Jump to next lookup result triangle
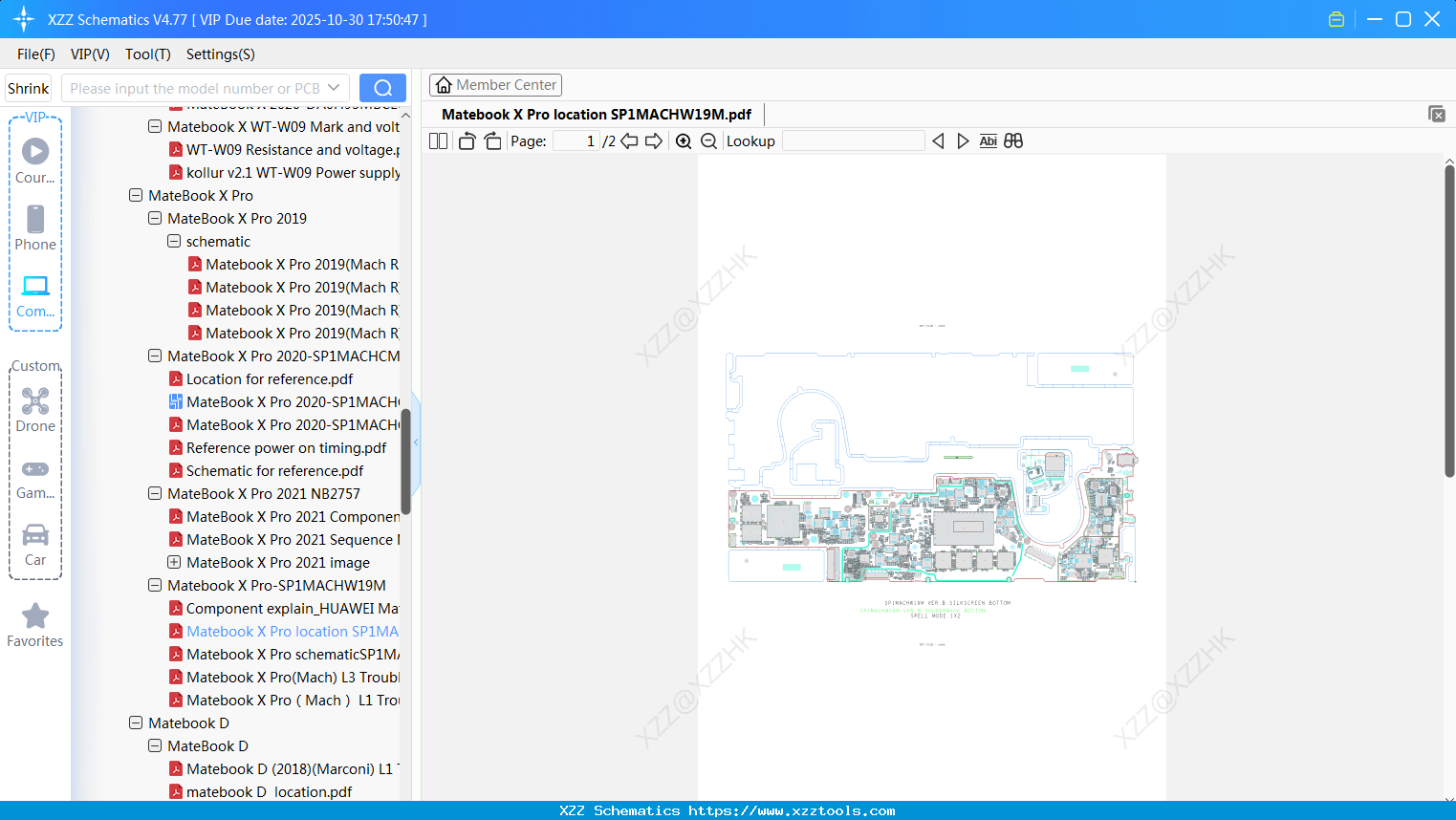Viewport: 1456px width, 820px height. [x=963, y=141]
